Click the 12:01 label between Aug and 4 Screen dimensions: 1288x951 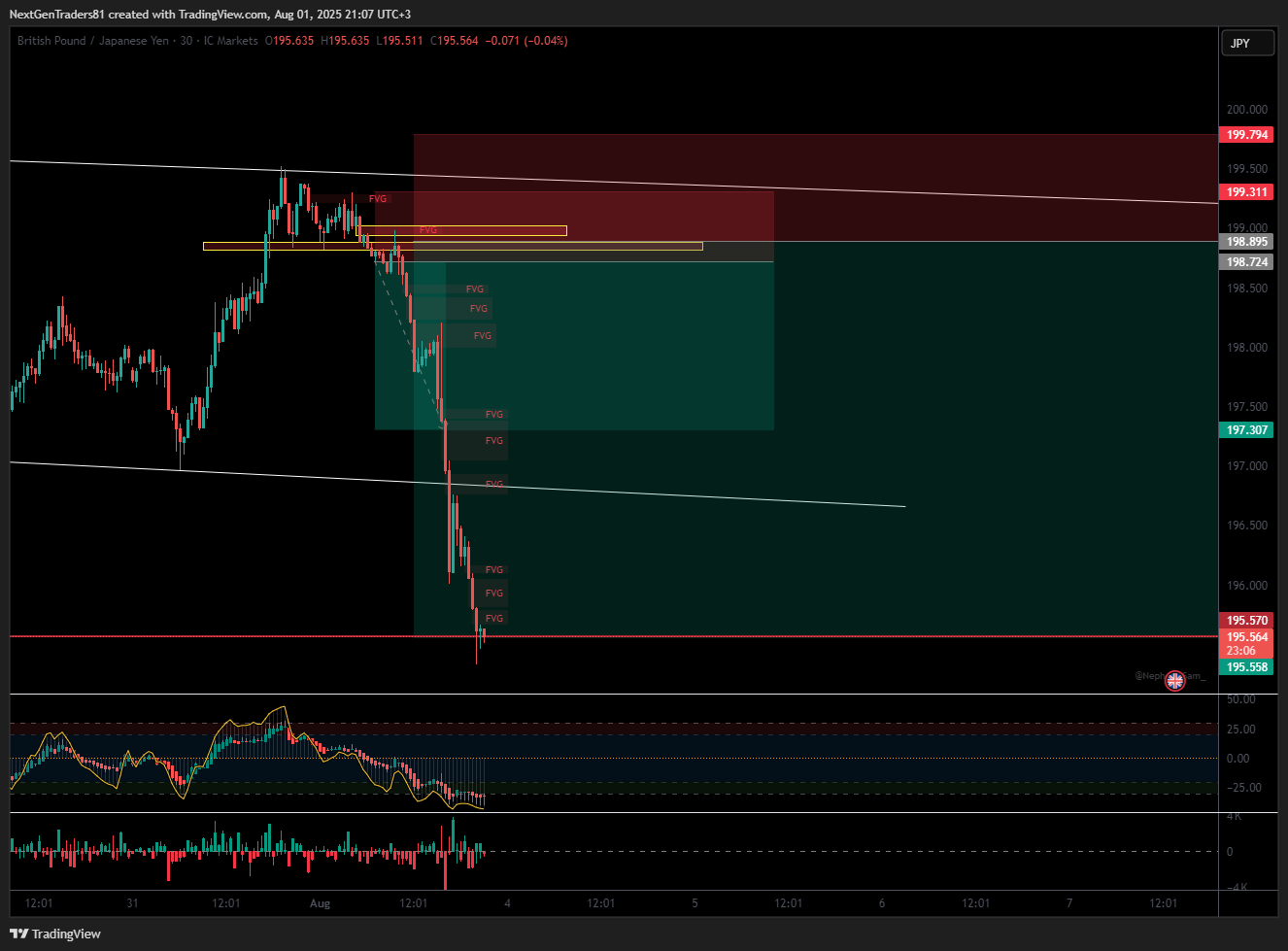click(414, 903)
